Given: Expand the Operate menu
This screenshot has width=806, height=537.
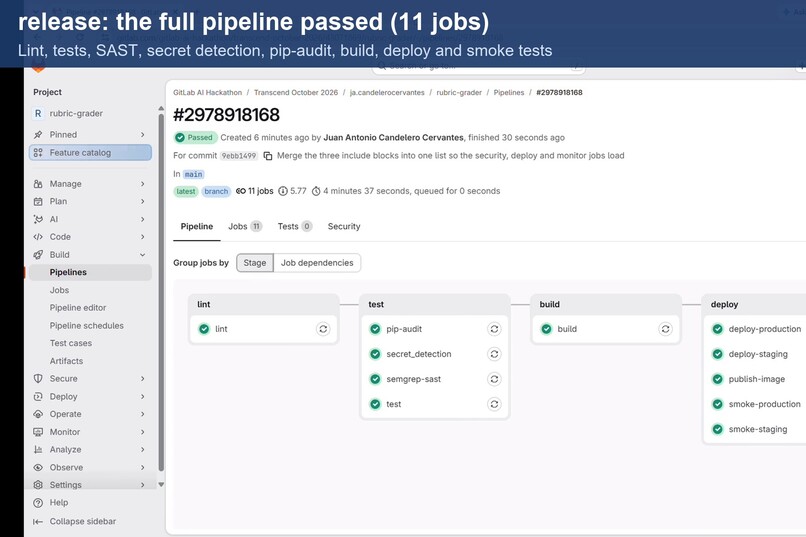Looking at the screenshot, I should pyautogui.click(x=143, y=414).
